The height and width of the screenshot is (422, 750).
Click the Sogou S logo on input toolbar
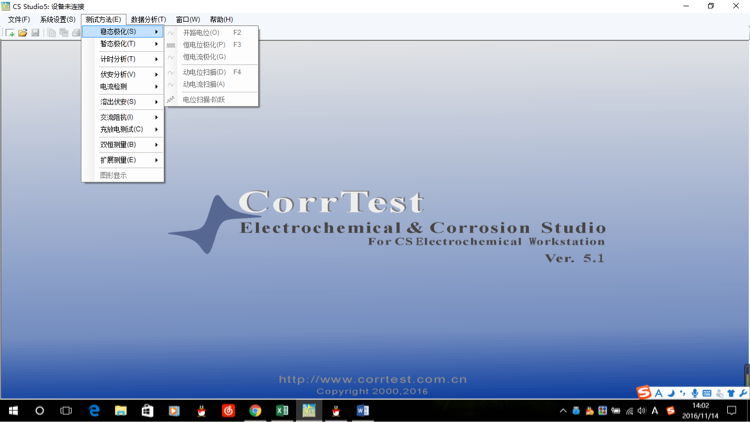tap(644, 393)
